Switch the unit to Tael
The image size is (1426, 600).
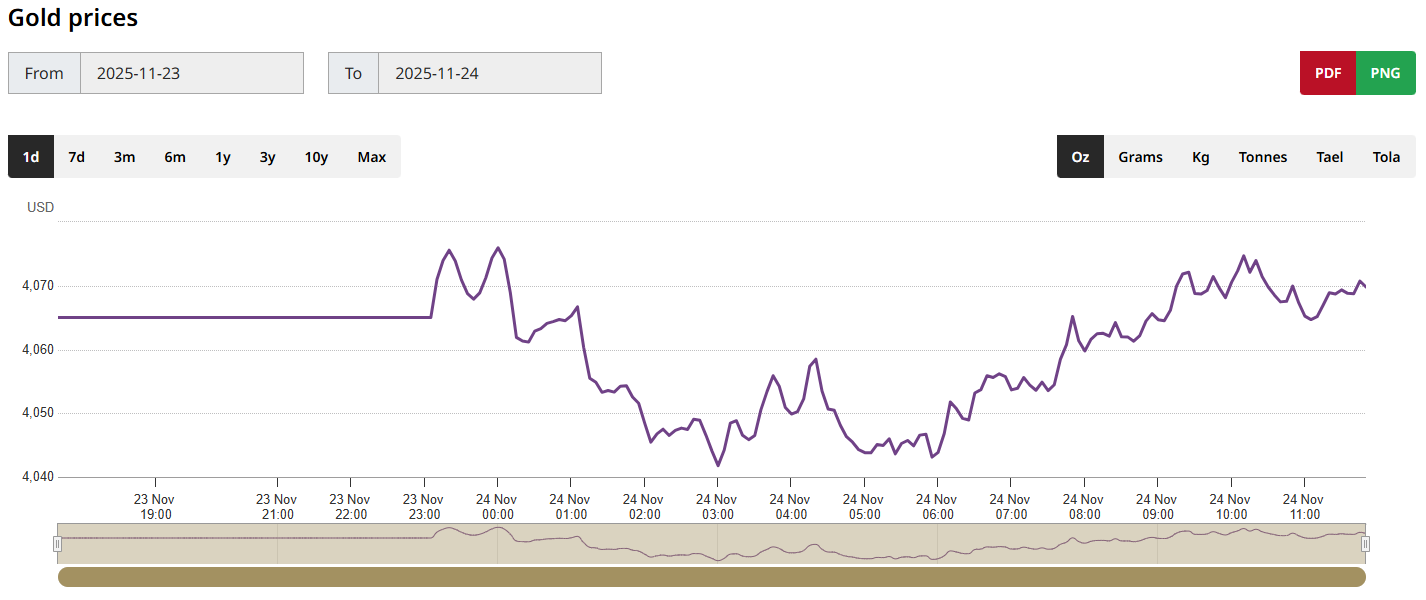(x=1329, y=157)
